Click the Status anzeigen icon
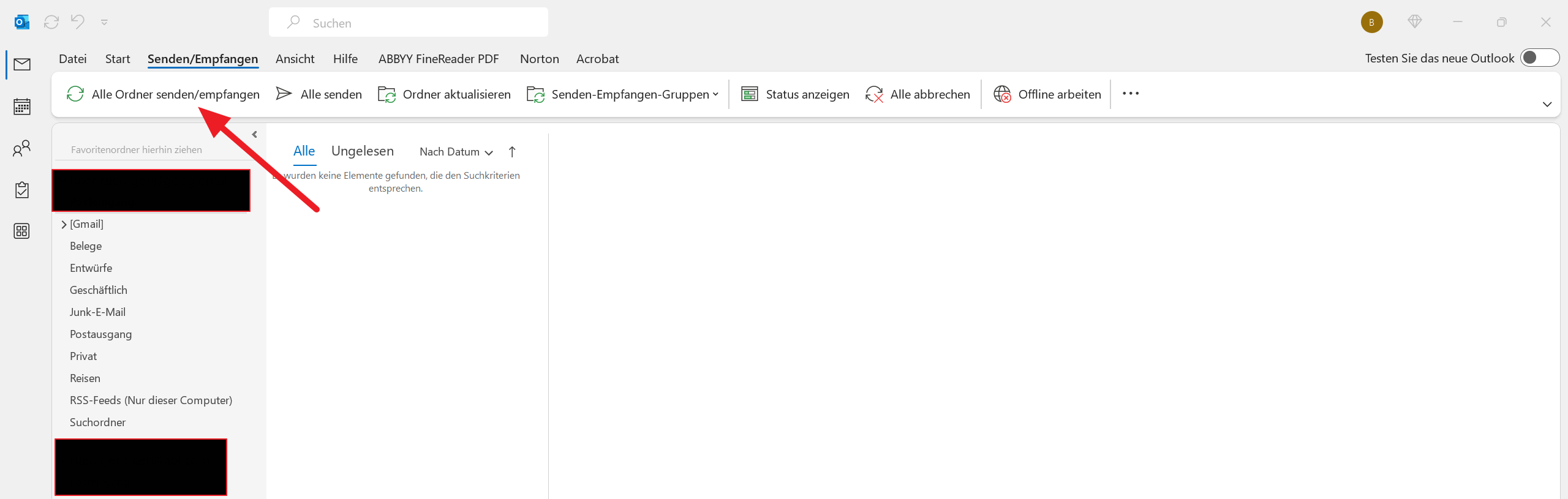This screenshot has height=499, width=1568. 750,94
